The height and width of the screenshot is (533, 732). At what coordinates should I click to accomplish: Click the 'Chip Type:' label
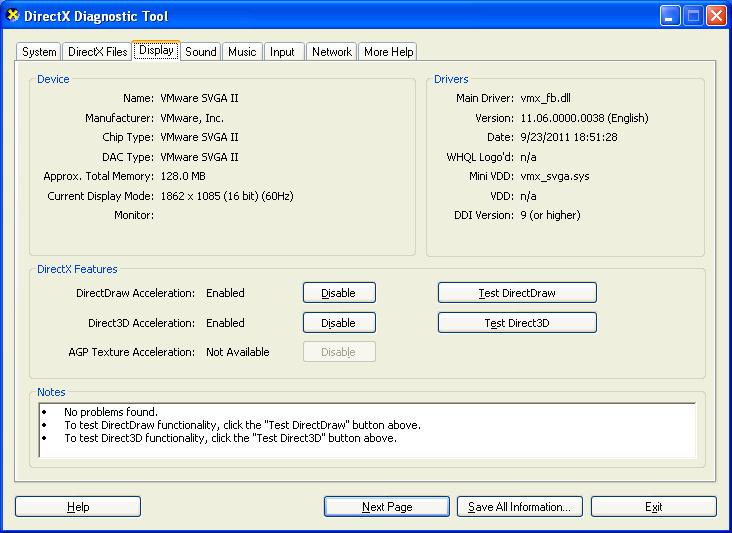128,137
